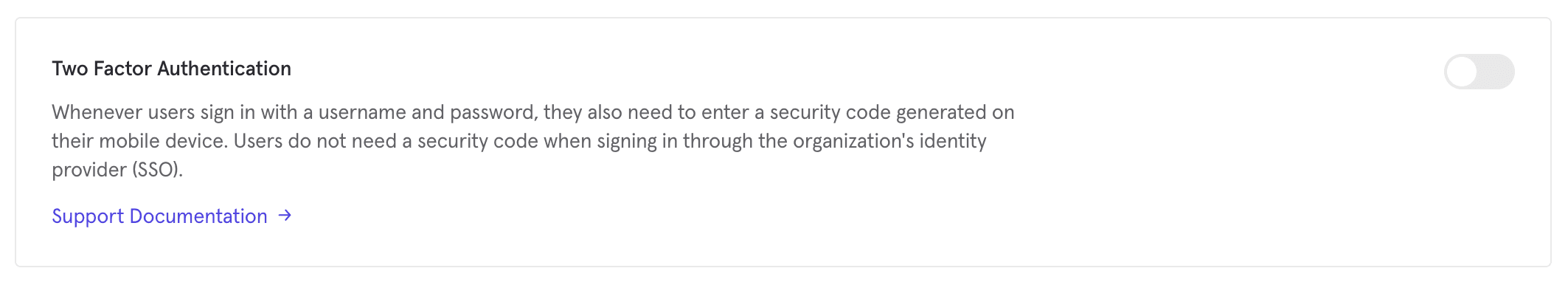Click the gray track of the 2FA switch
1568x285 pixels.
click(1496, 72)
